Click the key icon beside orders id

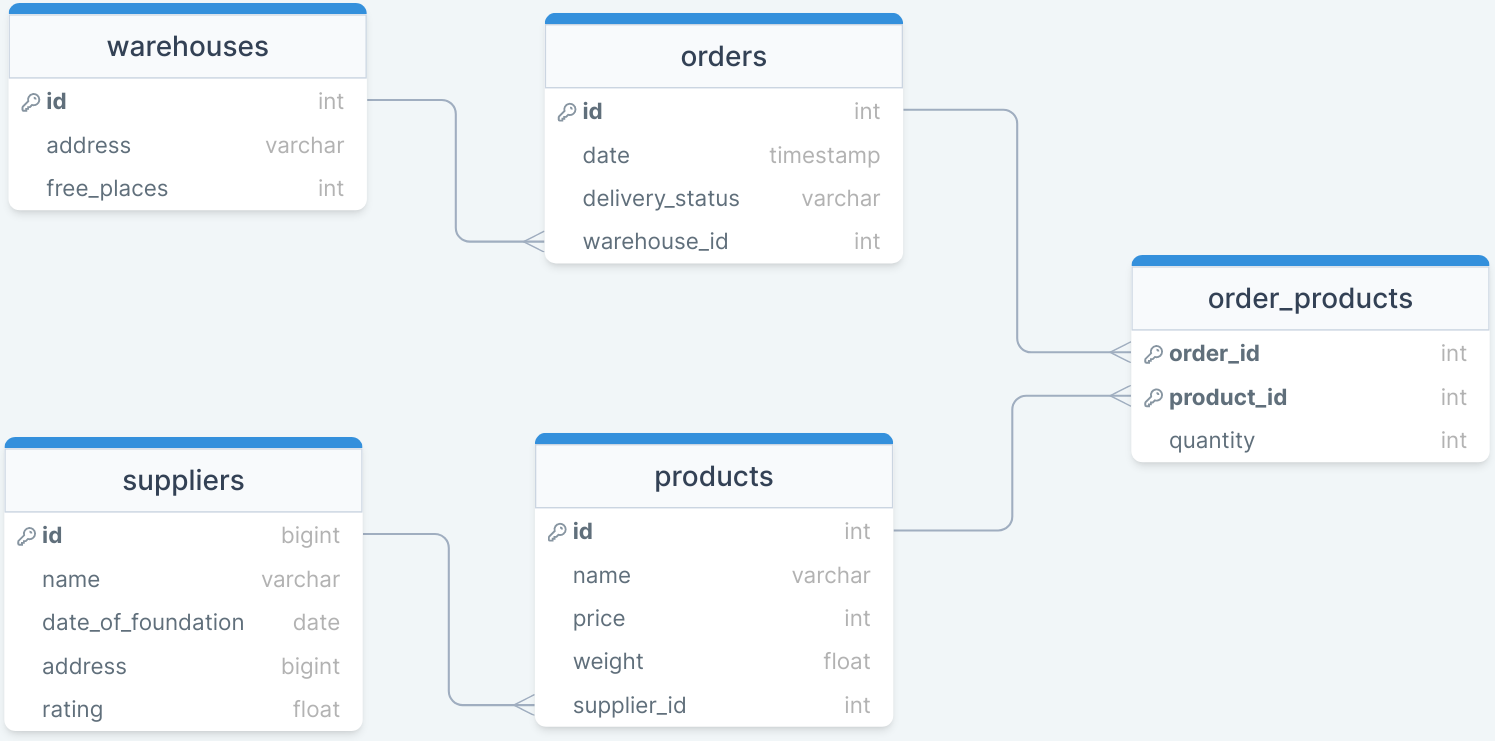[567, 112]
